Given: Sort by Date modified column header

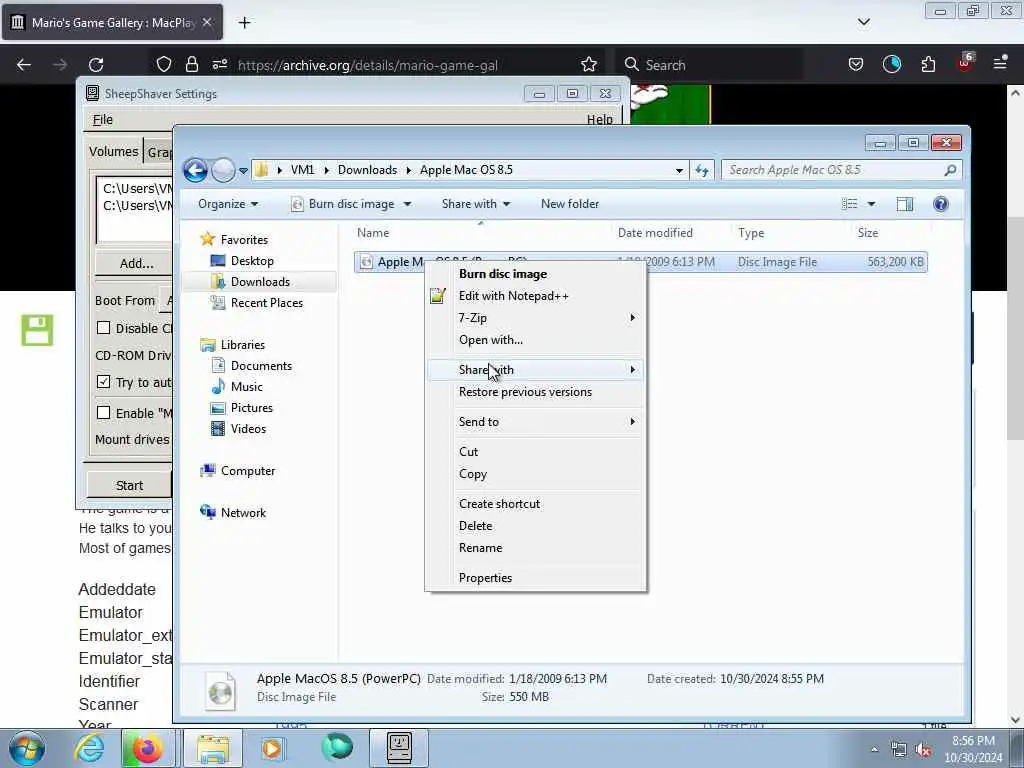Looking at the screenshot, I should tap(655, 233).
